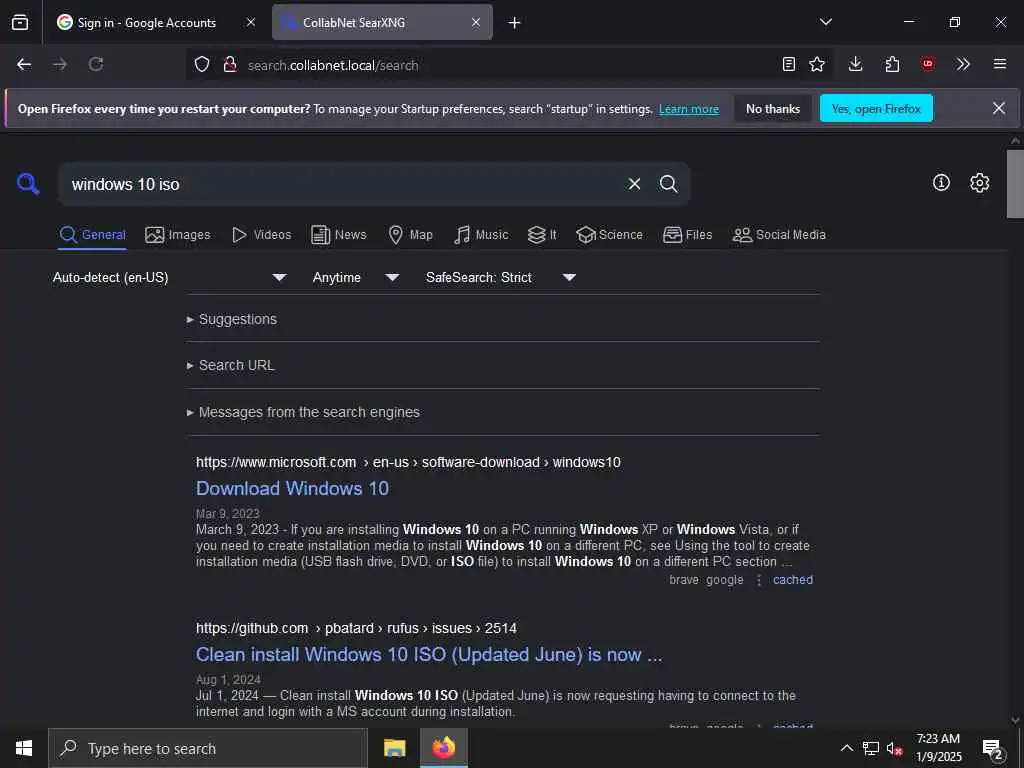Image resolution: width=1024 pixels, height=768 pixels.
Task: Toggle reader view icon
Action: pyautogui.click(x=789, y=65)
